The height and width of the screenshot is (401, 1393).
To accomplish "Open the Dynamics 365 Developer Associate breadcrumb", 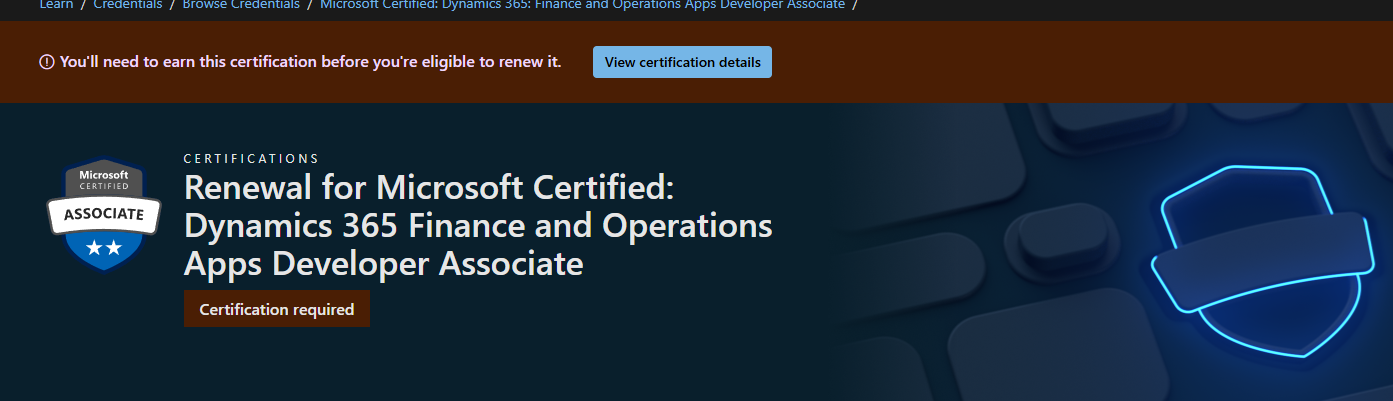I will [582, 4].
